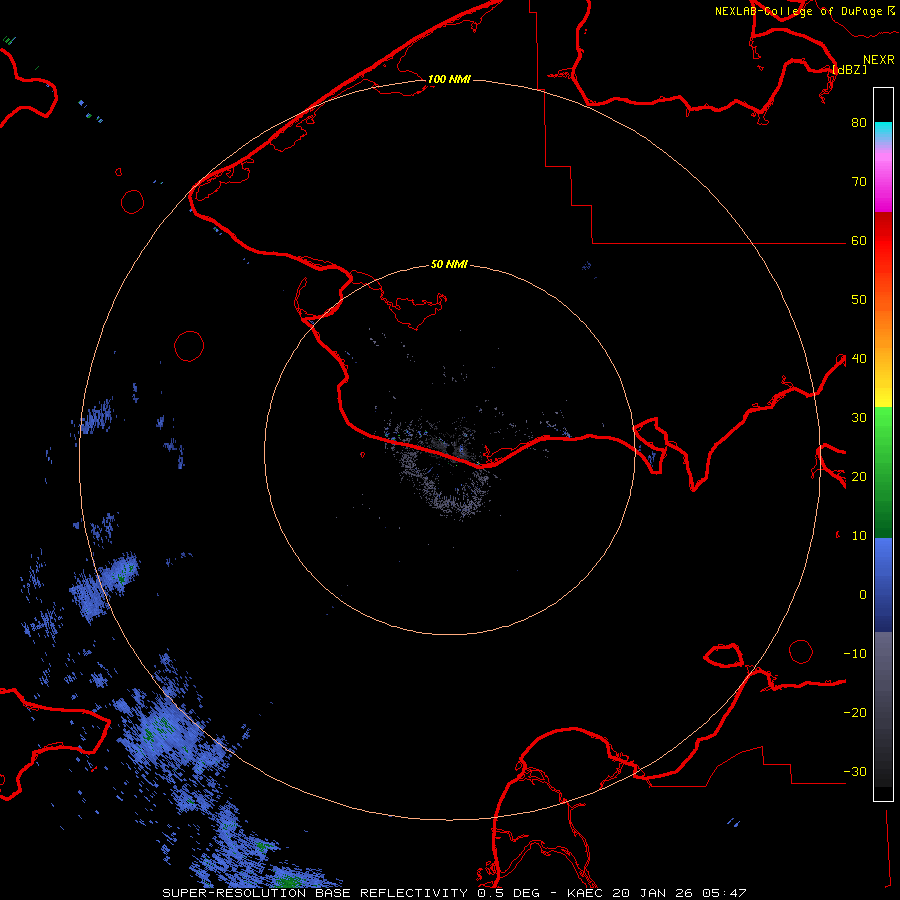Click the 70 tick label on the scale

[859, 182]
